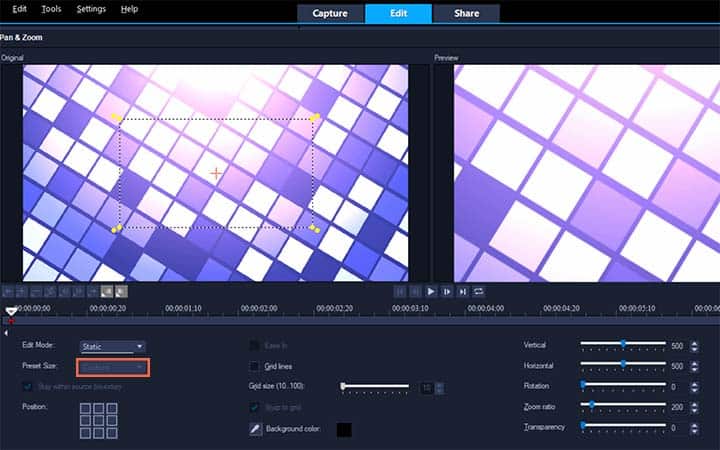Image resolution: width=720 pixels, height=450 pixels.
Task: Select the Edit workspace tab
Action: click(x=398, y=13)
